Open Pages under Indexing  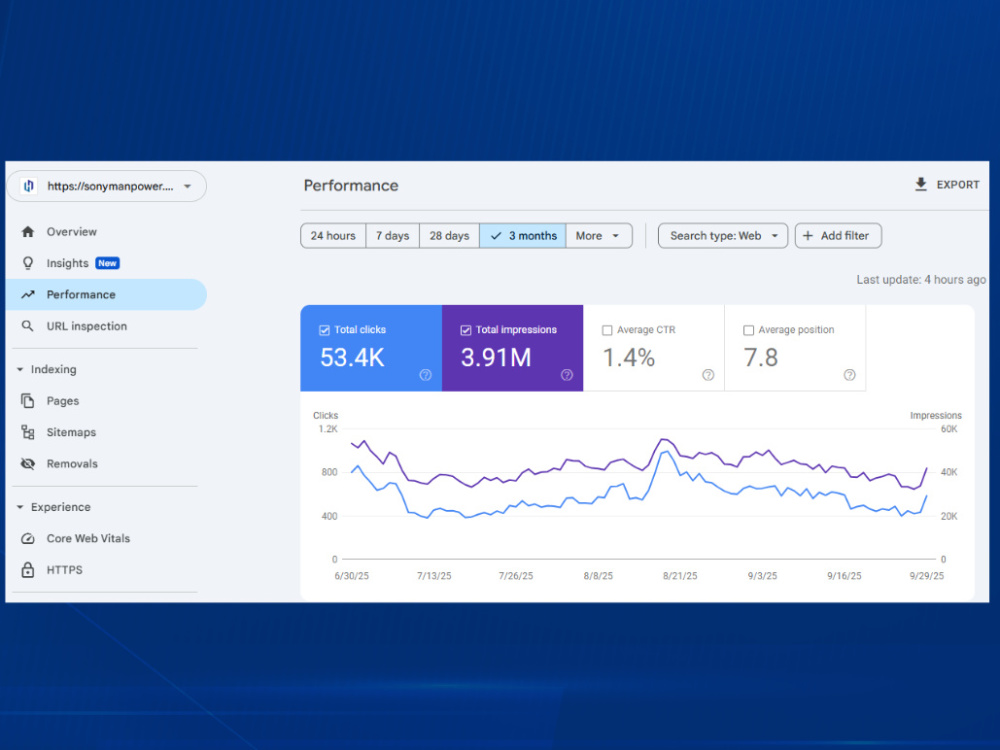coord(106,401)
